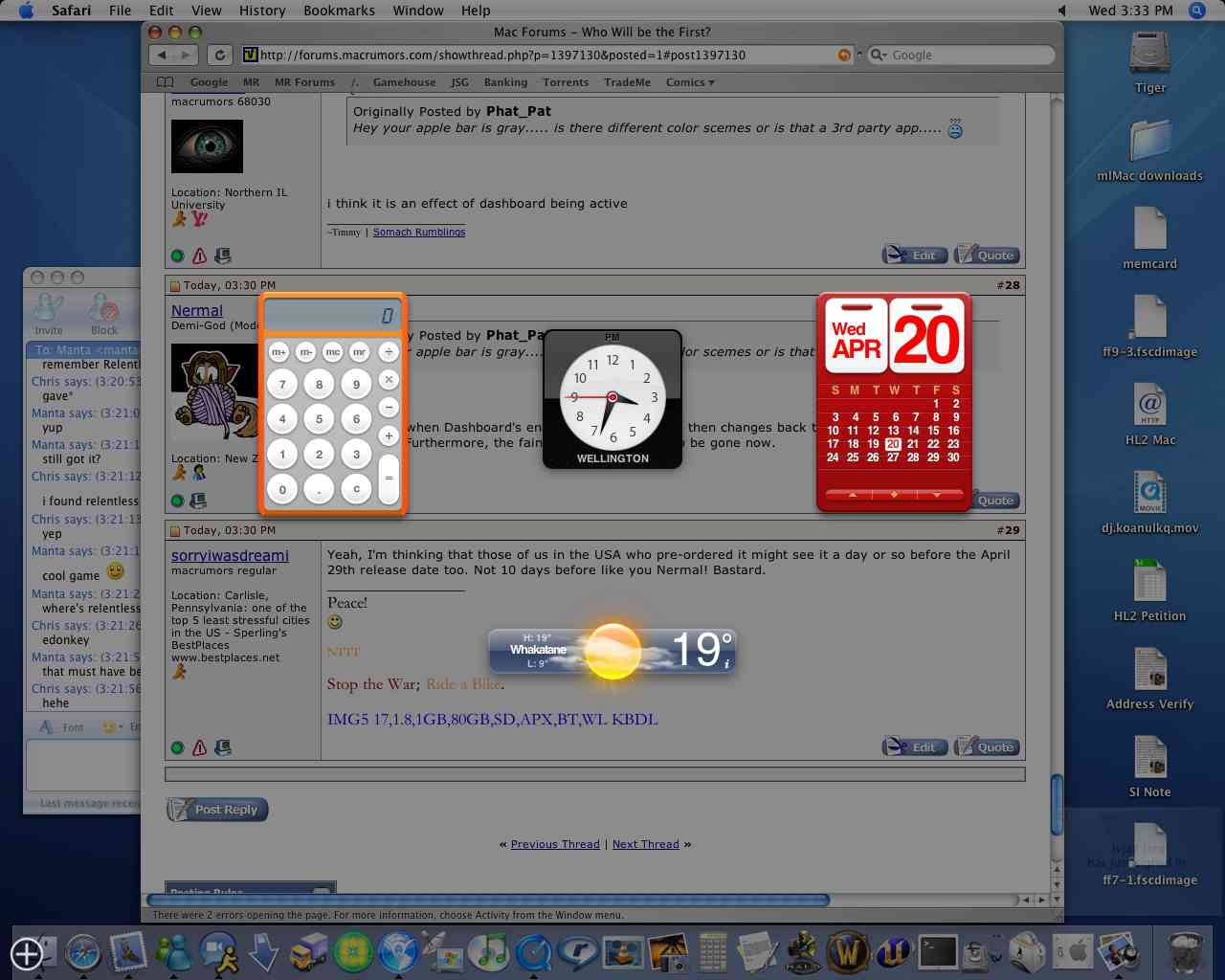Open the Tiger hard drive icon
This screenshot has height=980, width=1225.
pos(1149,54)
